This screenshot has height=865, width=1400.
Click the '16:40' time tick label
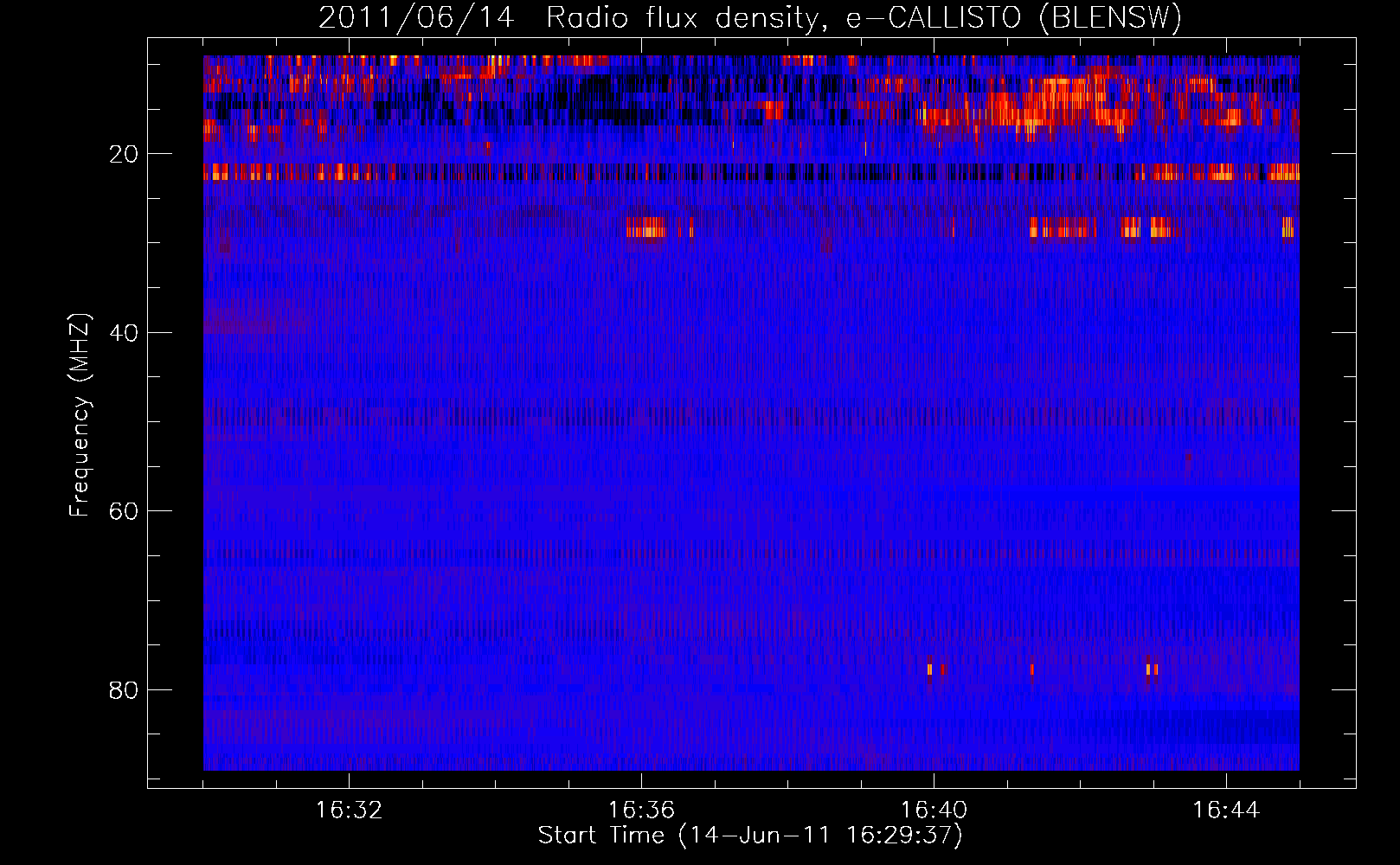click(x=934, y=811)
